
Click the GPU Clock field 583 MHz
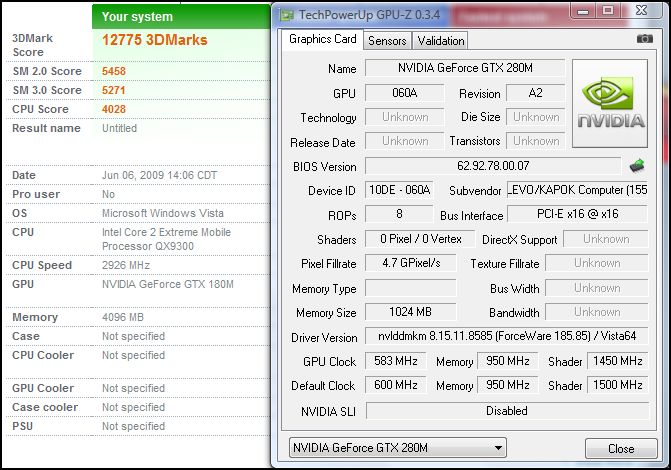tap(395, 361)
